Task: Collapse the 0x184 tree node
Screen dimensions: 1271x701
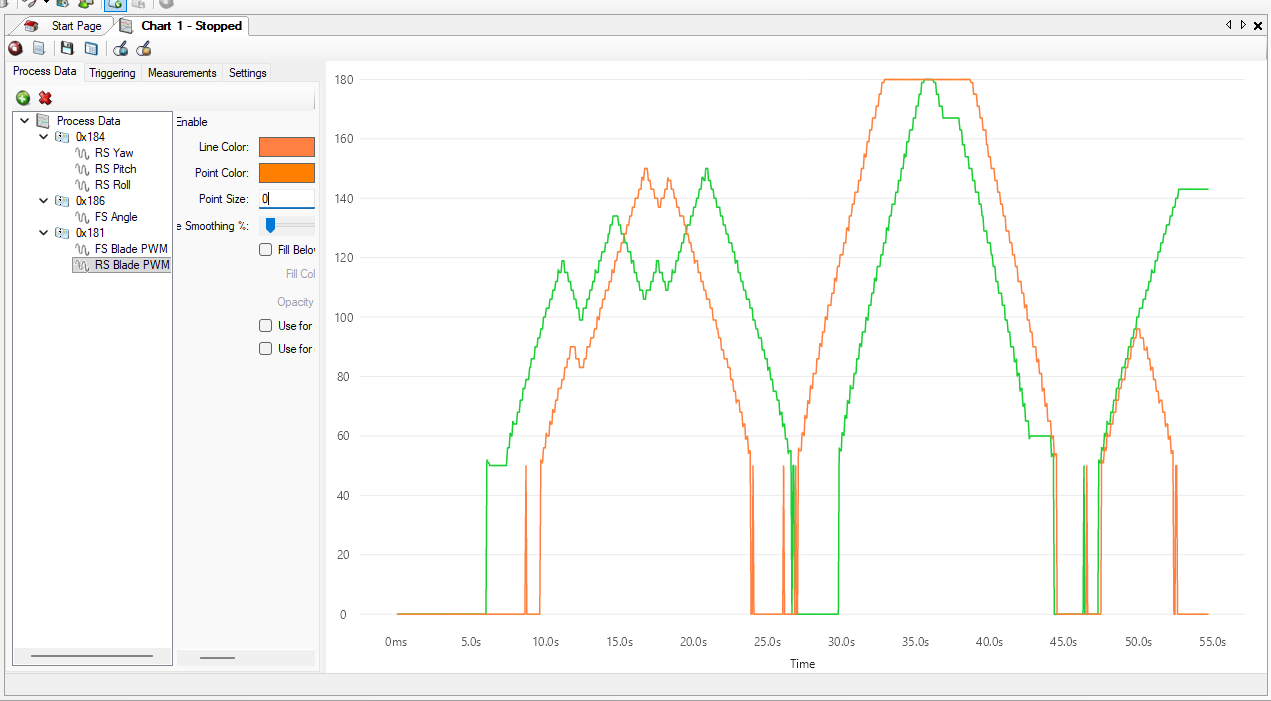Action: click(43, 137)
